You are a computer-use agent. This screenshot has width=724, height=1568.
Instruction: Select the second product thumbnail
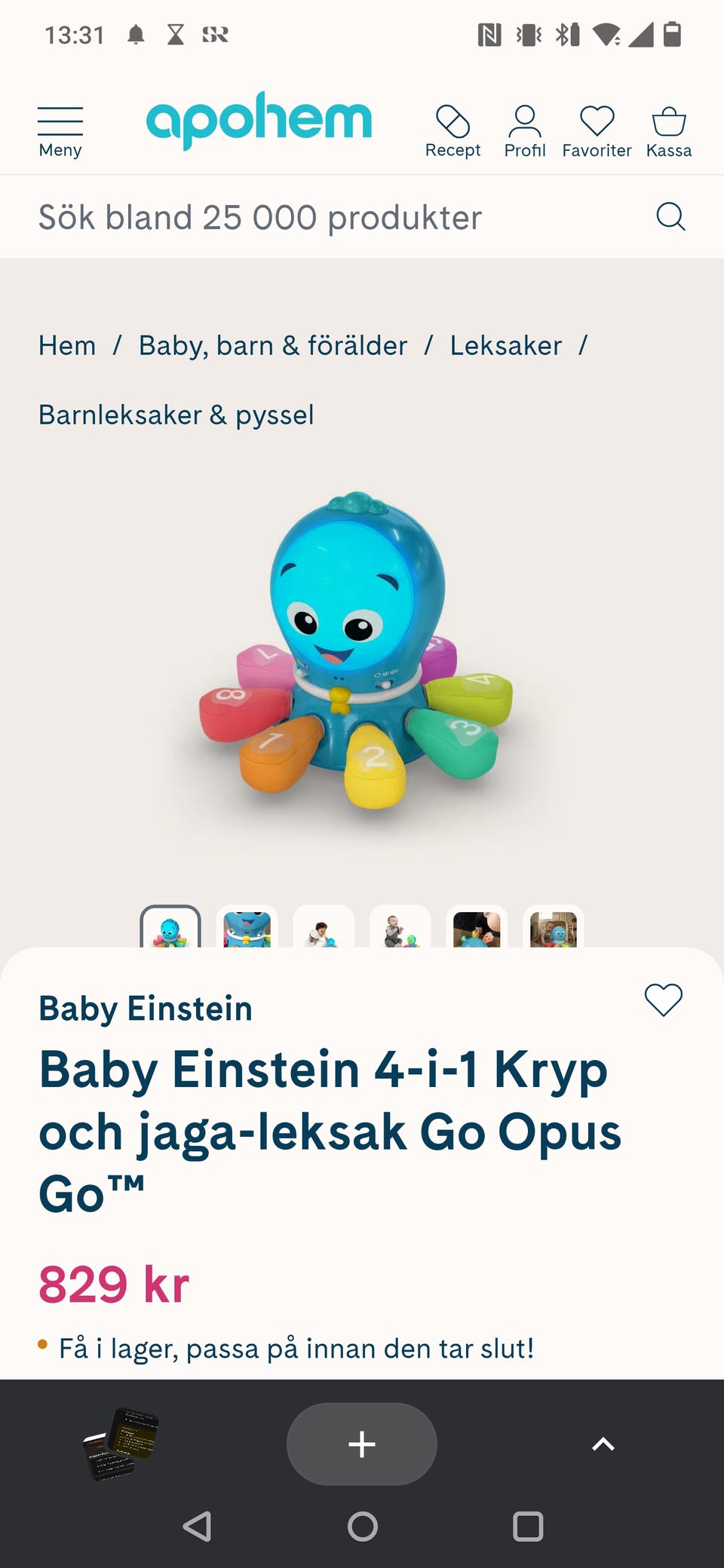[x=247, y=927]
